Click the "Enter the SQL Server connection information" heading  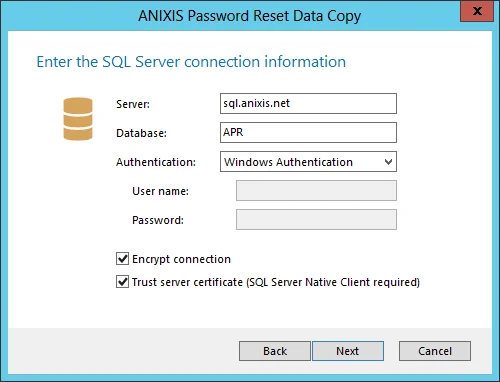pos(191,62)
